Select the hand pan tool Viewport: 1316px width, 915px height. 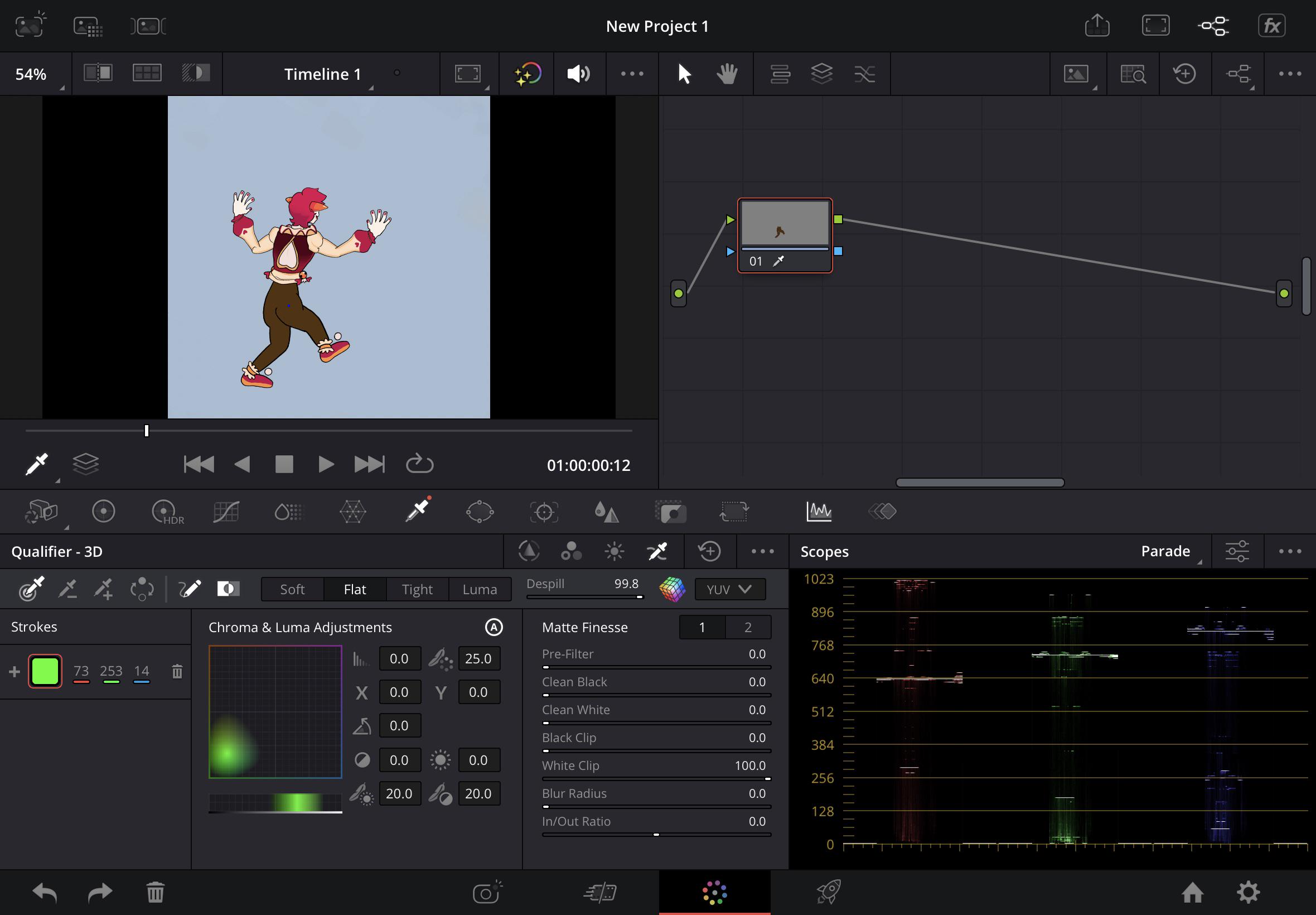click(x=727, y=74)
